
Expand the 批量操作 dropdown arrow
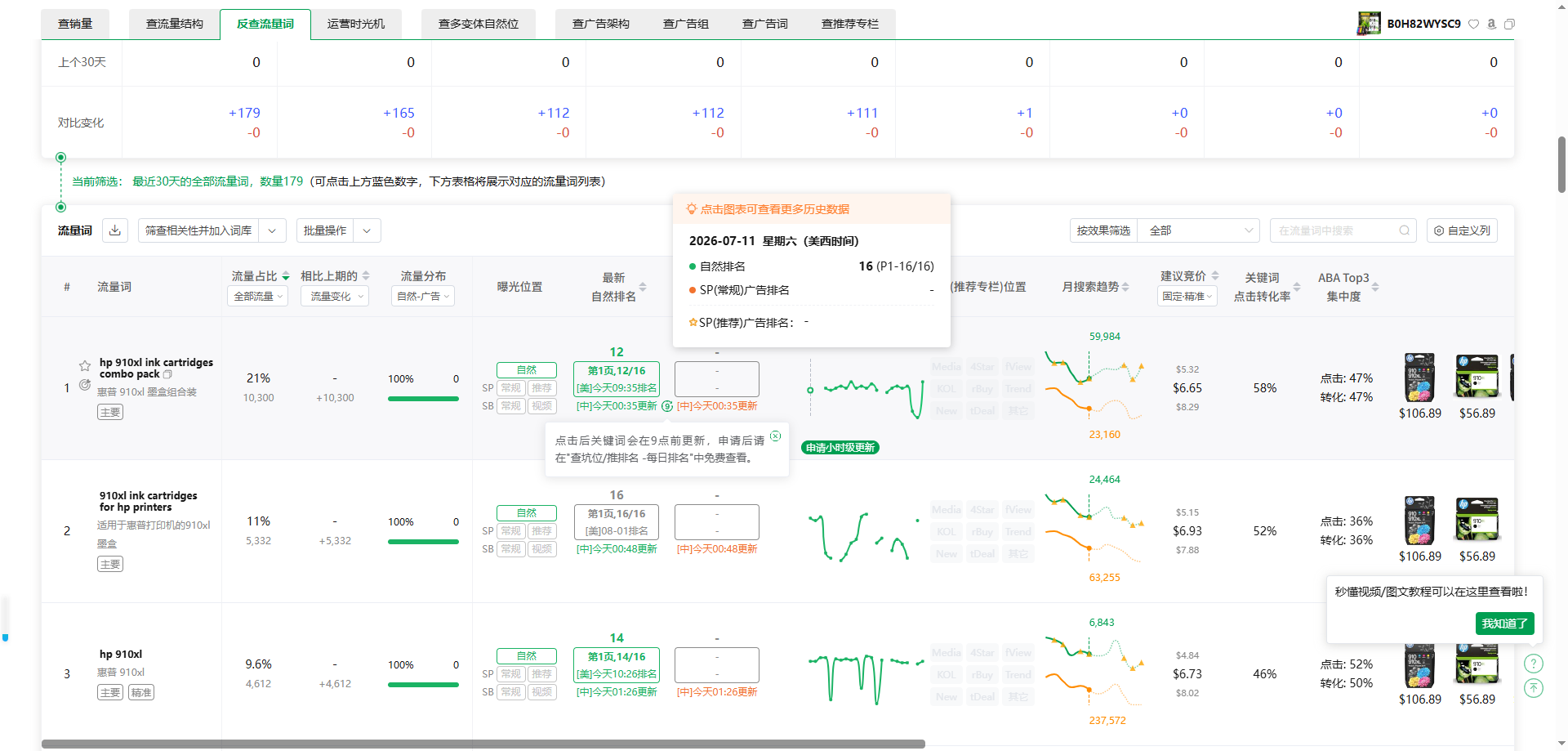coord(367,230)
